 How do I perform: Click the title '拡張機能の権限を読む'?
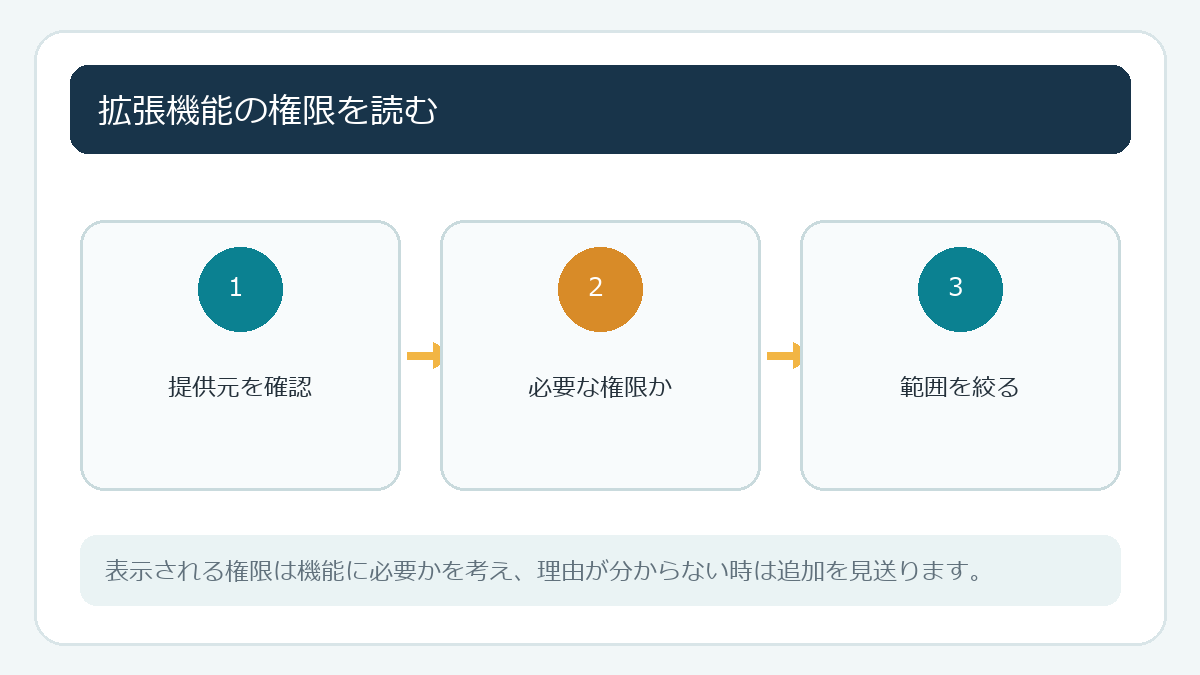coord(267,110)
